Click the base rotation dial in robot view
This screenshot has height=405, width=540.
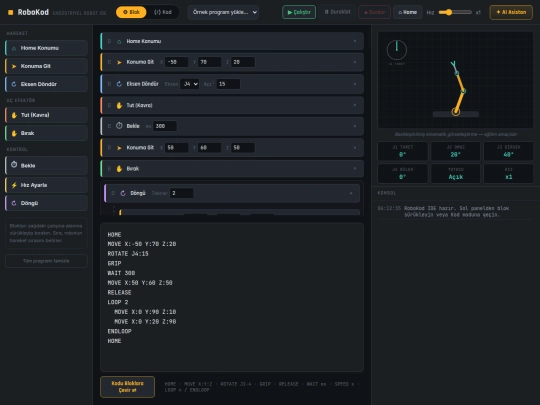pyautogui.click(x=397, y=50)
